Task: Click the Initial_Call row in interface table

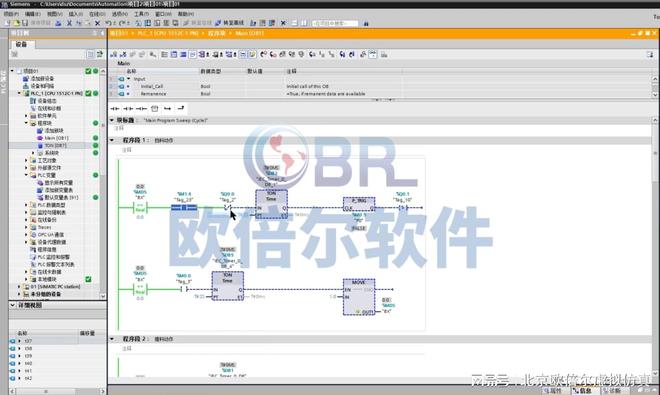Action: coord(381,86)
